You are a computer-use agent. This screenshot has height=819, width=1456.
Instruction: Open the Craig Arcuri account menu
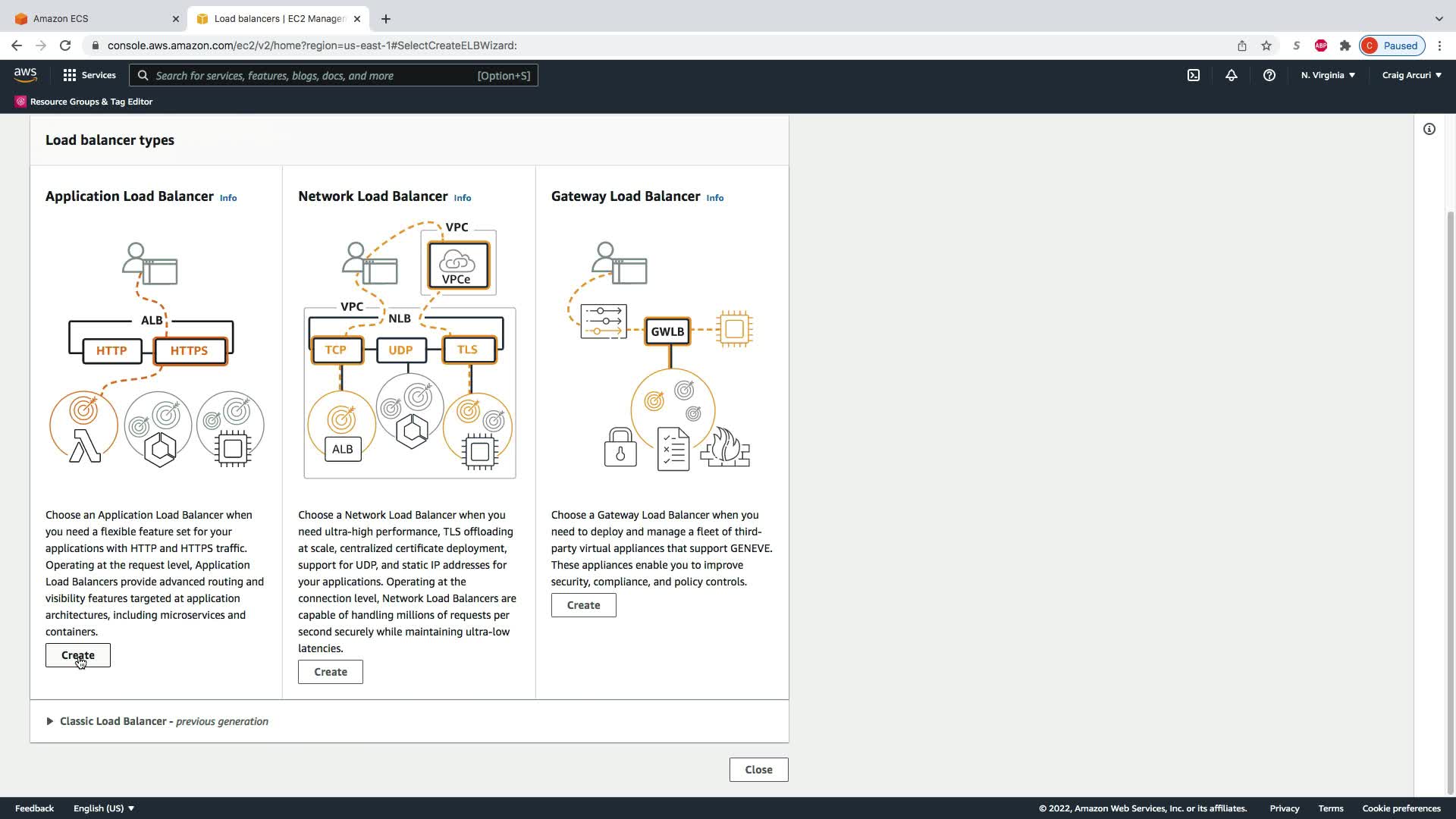[x=1411, y=75]
